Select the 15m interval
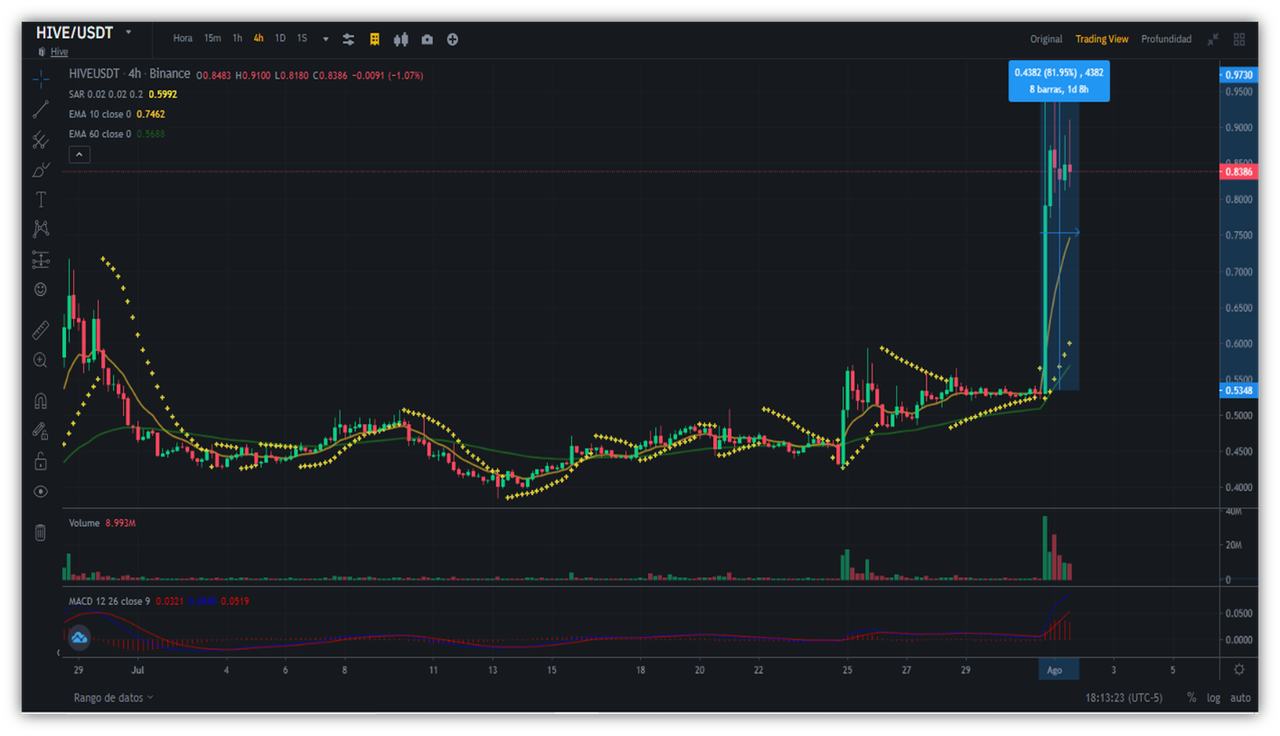The image size is (1280, 736). [212, 38]
